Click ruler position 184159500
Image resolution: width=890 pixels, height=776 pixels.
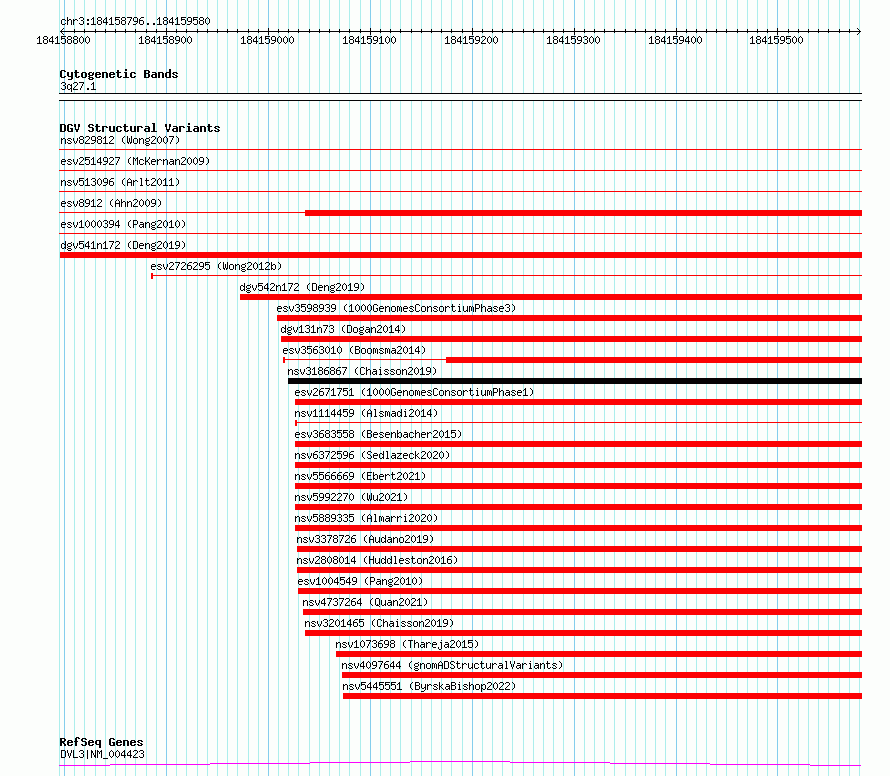click(x=776, y=40)
